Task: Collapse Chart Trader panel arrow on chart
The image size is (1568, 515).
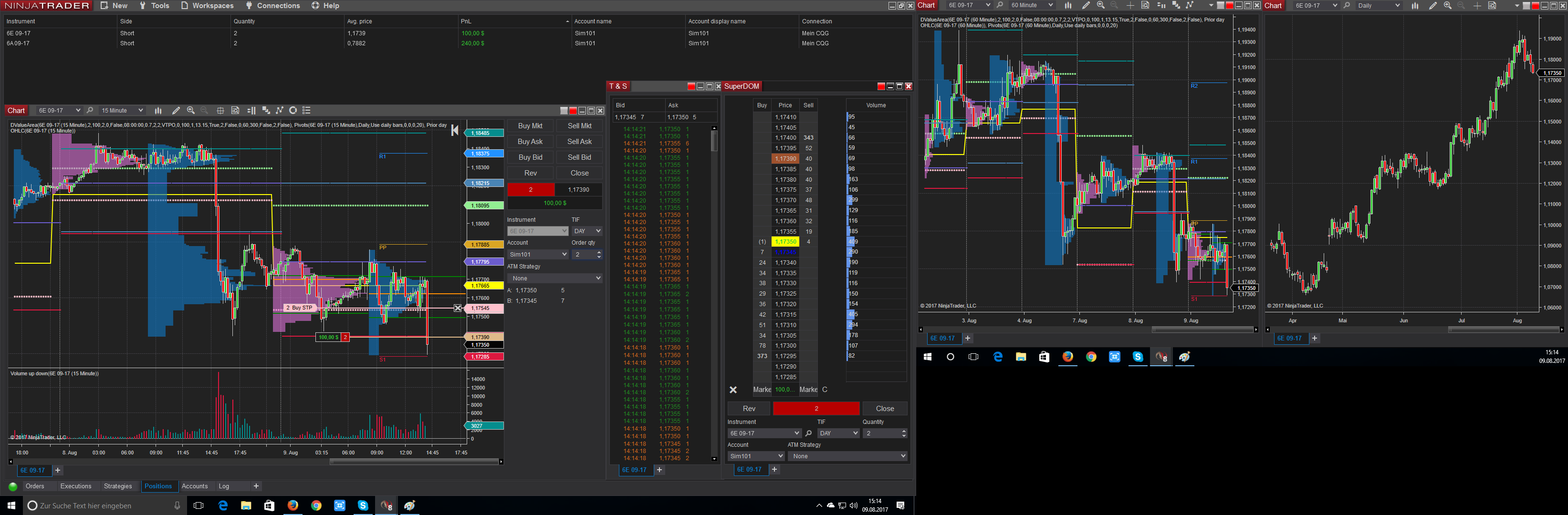Action: pyautogui.click(x=455, y=130)
